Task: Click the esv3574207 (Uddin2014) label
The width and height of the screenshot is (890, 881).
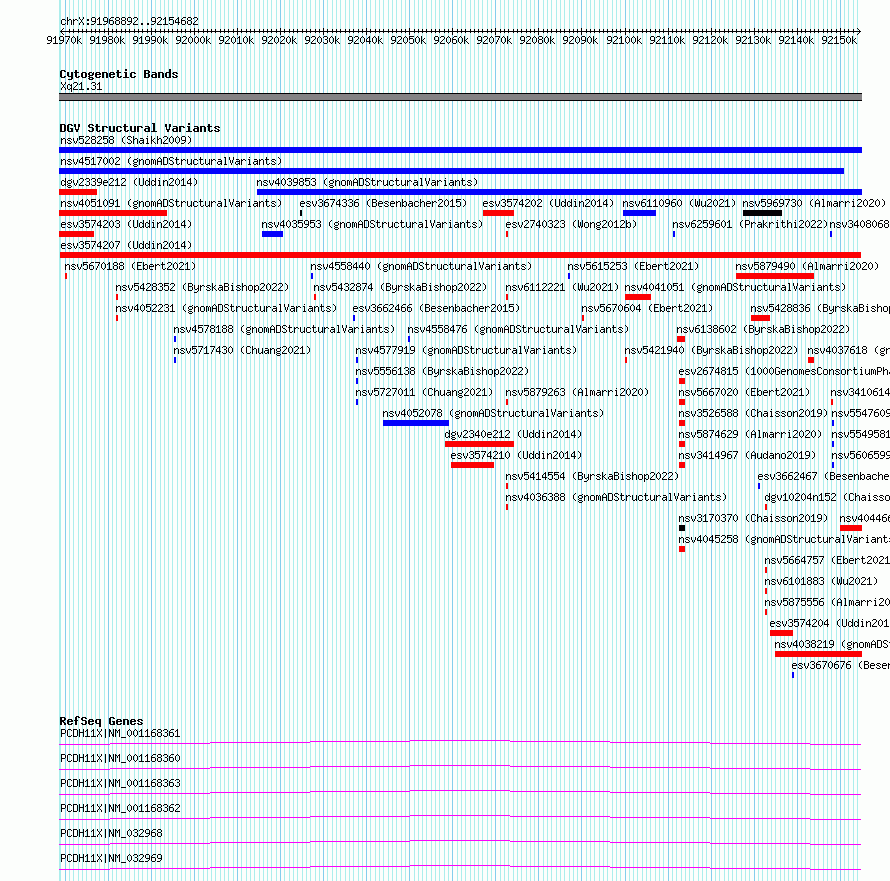Action: point(126,245)
